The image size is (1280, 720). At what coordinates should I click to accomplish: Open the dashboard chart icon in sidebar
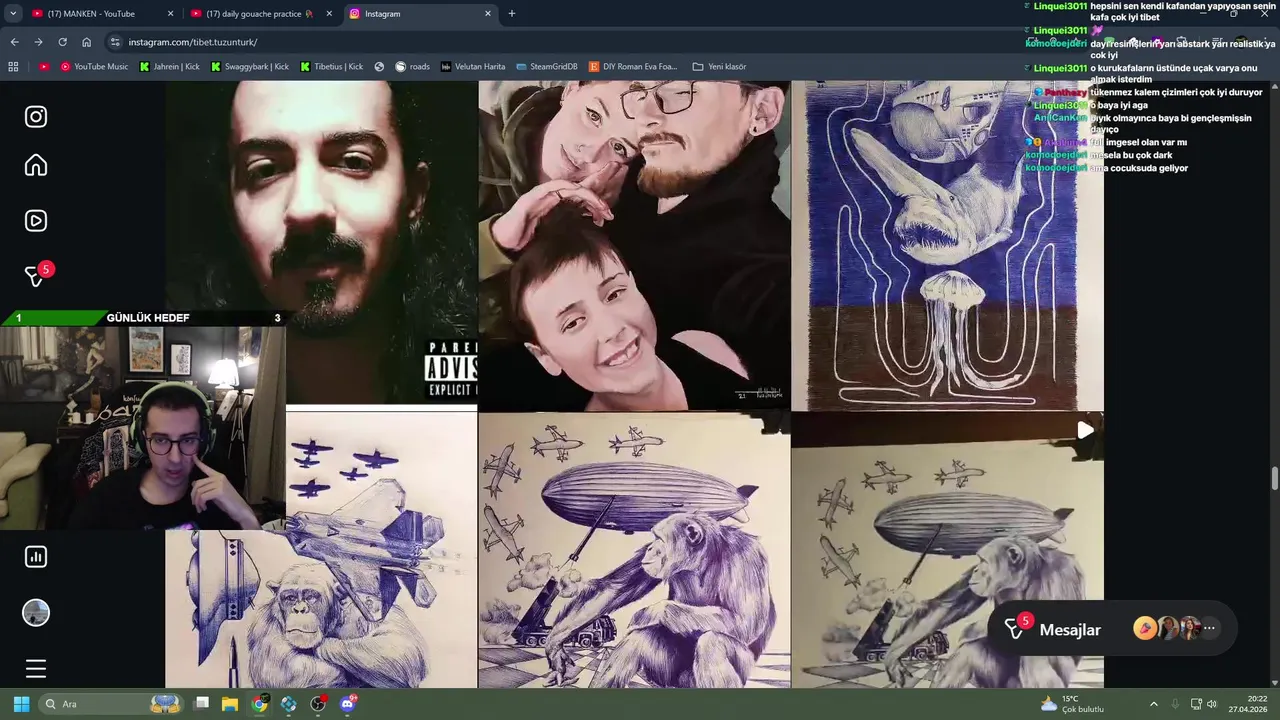coord(36,557)
